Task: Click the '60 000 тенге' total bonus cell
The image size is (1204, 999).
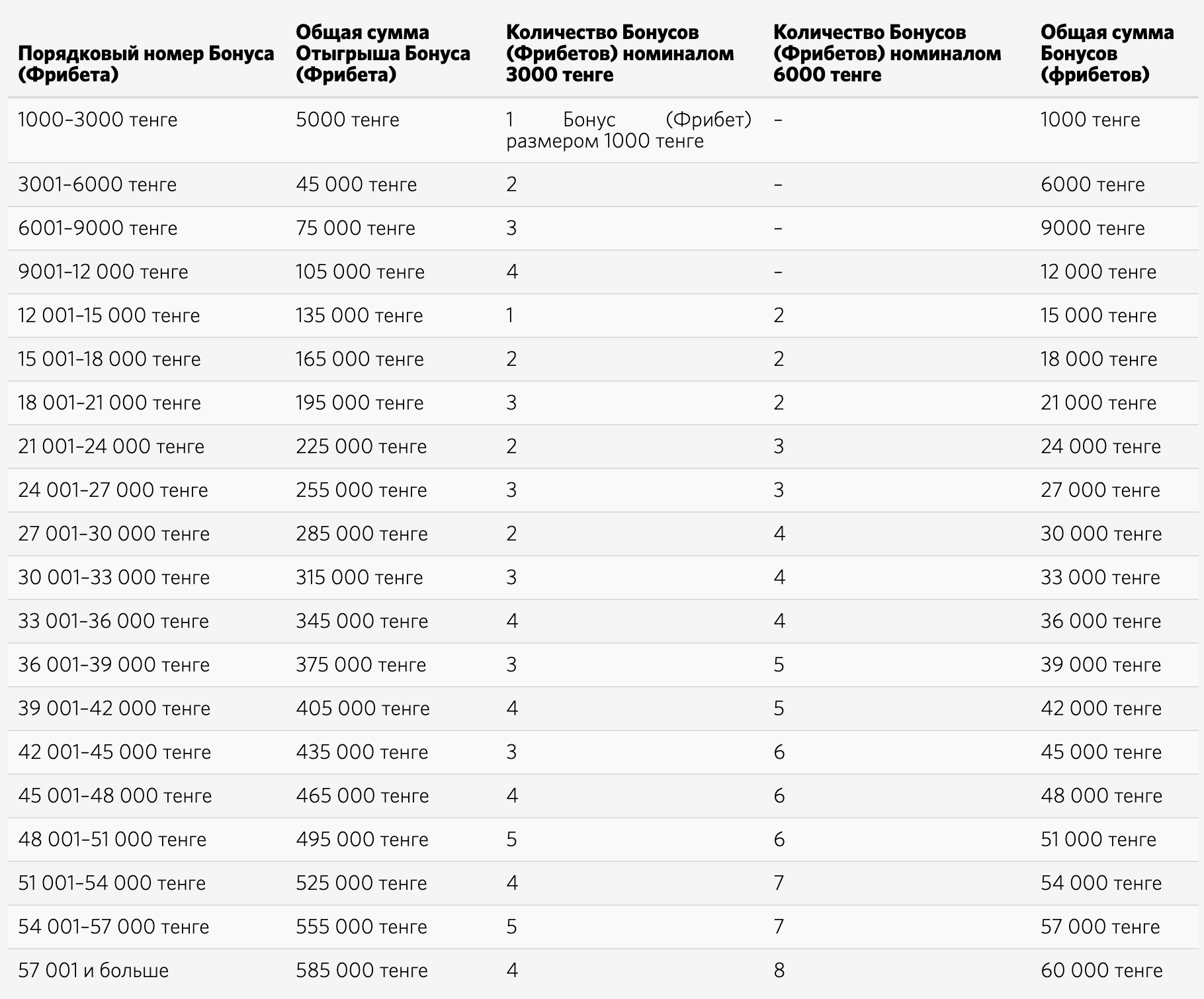Action: click(x=1101, y=971)
